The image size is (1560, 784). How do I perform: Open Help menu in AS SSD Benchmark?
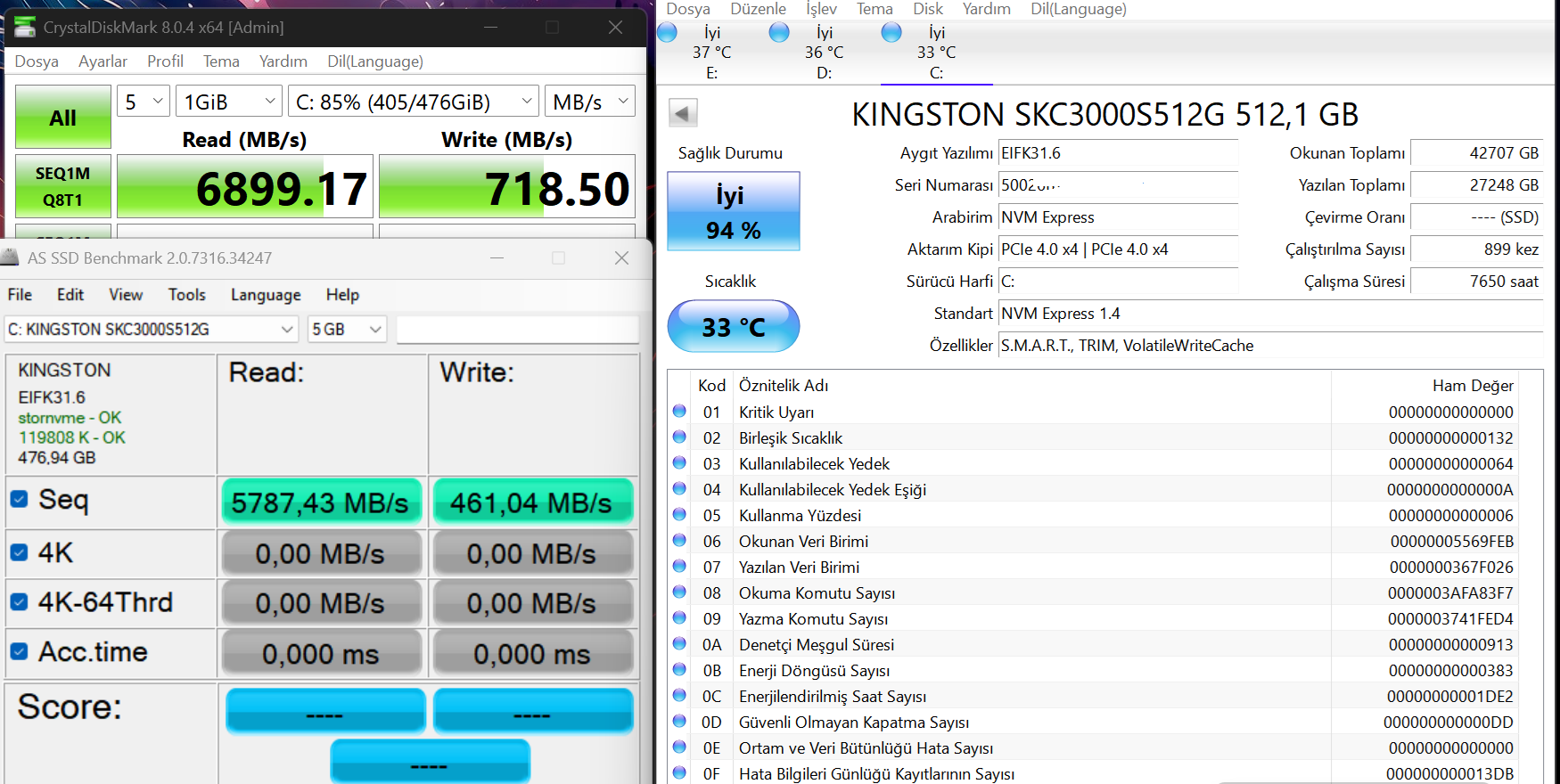[342, 295]
